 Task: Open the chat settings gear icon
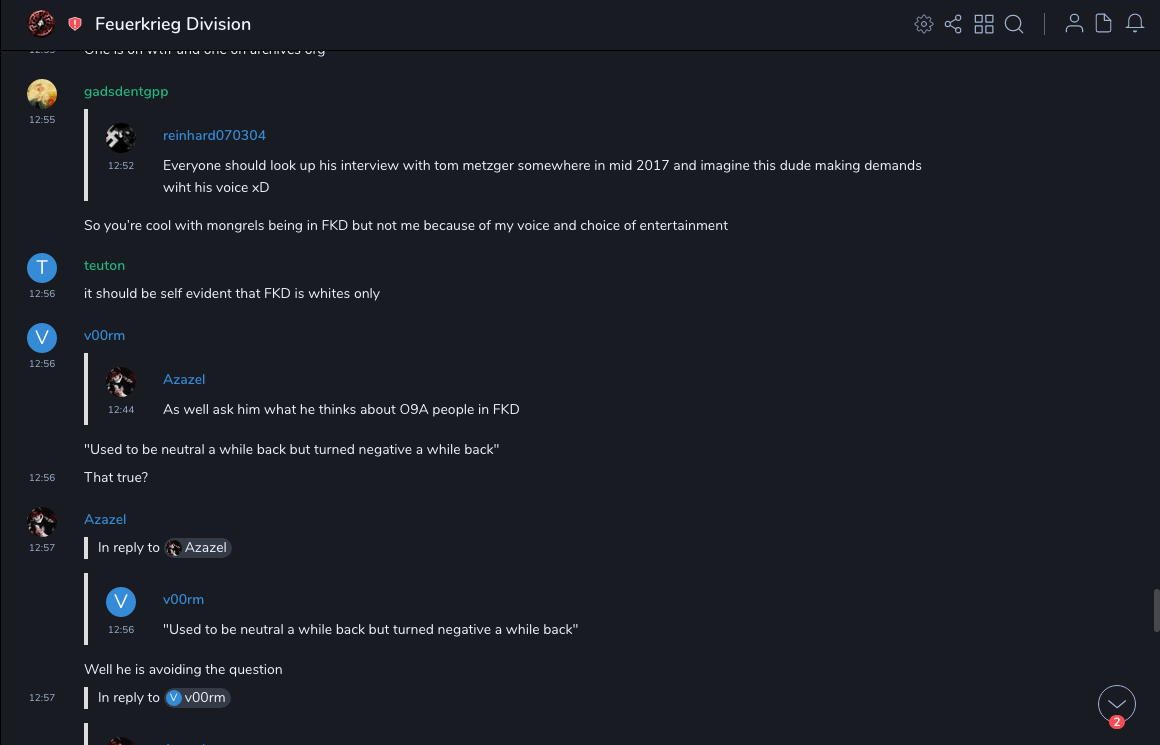[x=924, y=24]
